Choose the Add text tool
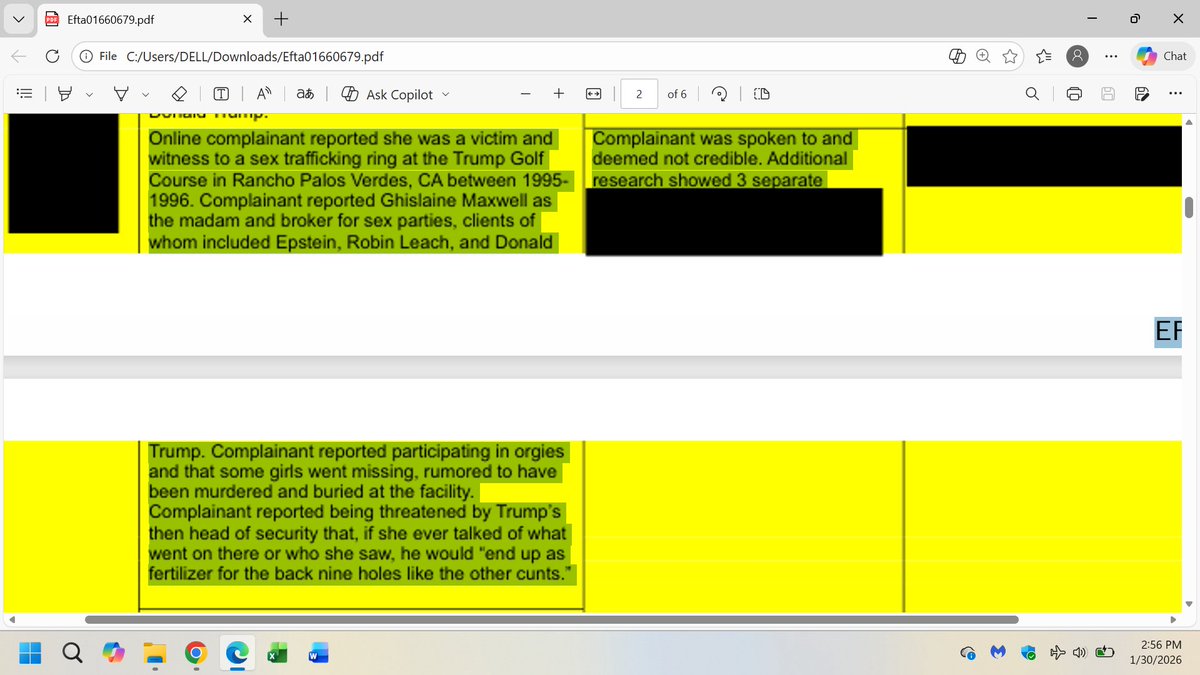 click(x=221, y=94)
